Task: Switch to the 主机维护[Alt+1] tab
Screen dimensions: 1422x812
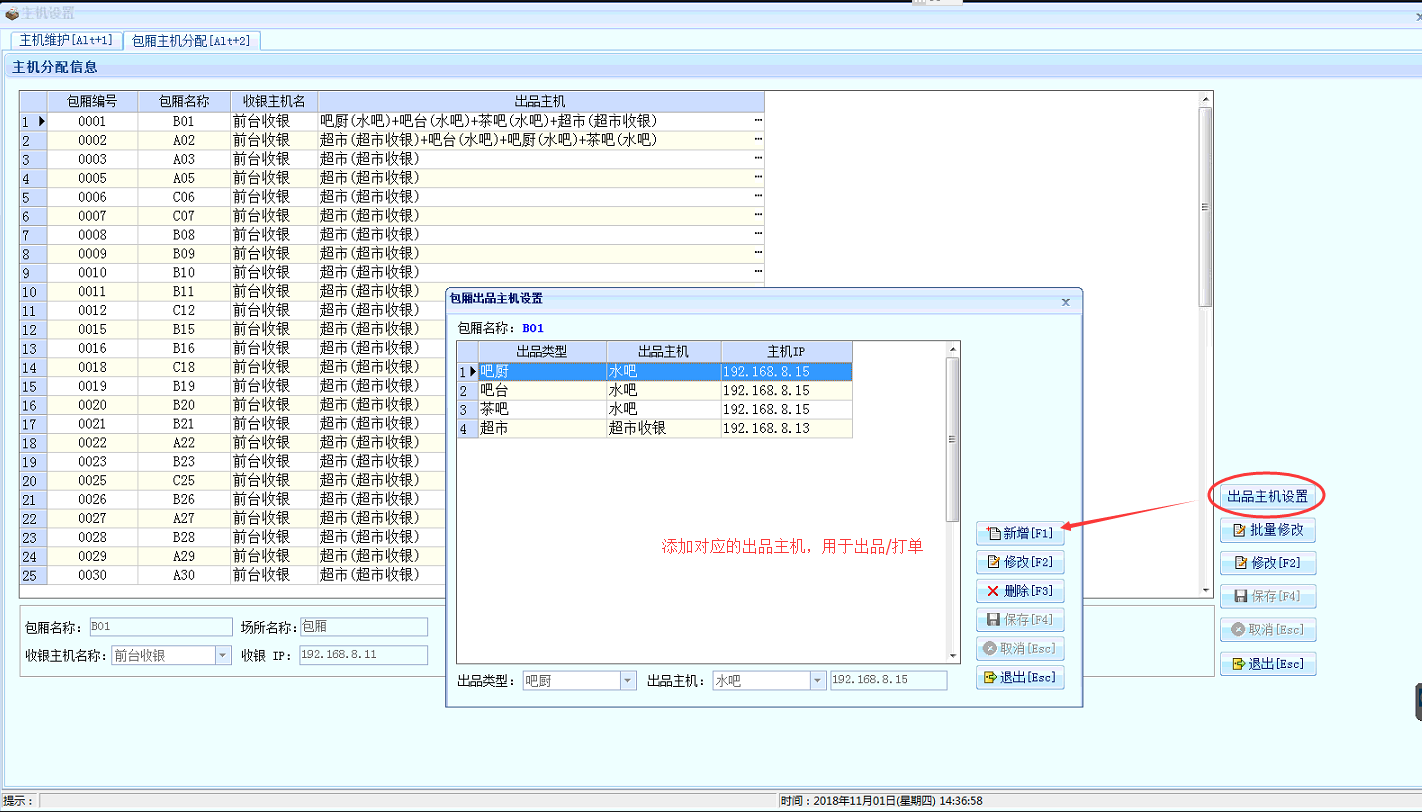Action: (x=67, y=40)
